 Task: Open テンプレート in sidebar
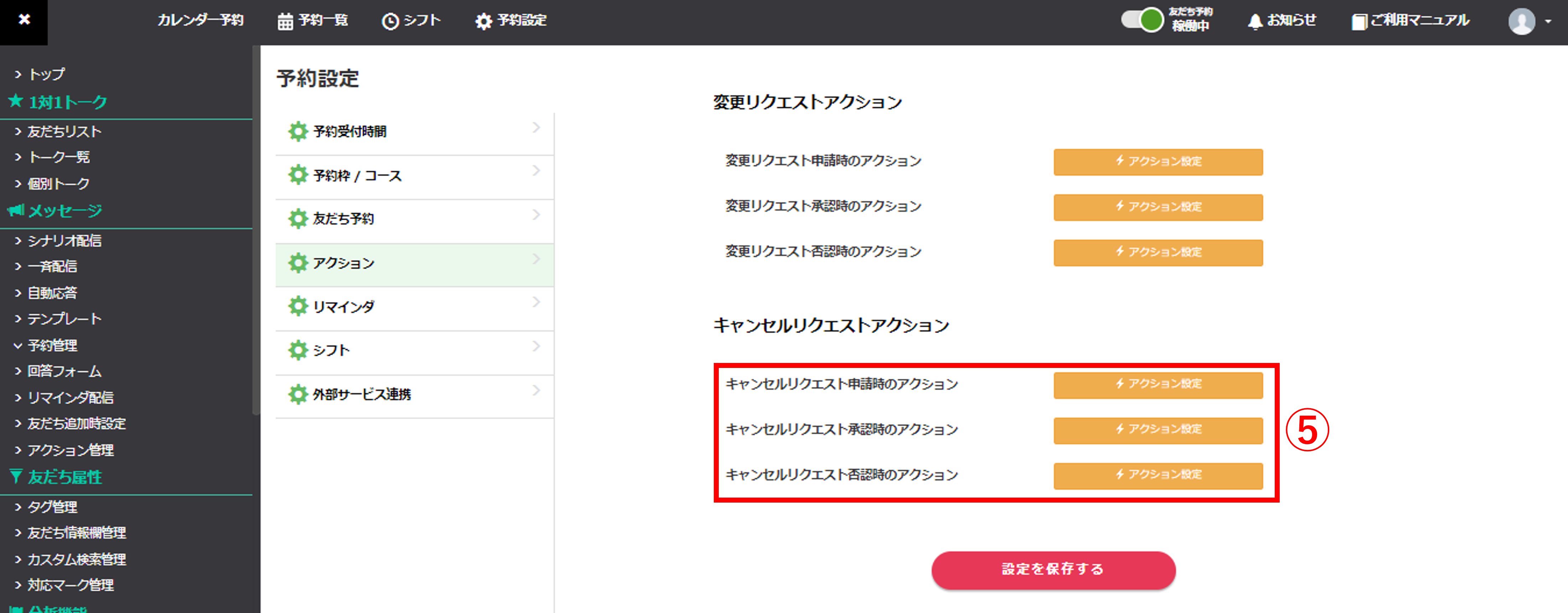pos(65,319)
